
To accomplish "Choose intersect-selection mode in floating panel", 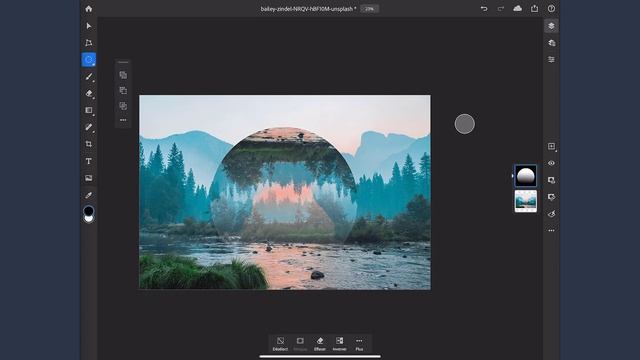I will point(123,106).
